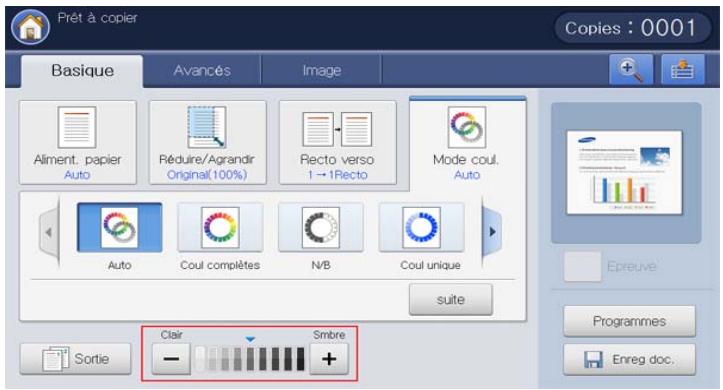Open Aliment. papier paper supply option
The image size is (723, 390).
click(x=77, y=143)
